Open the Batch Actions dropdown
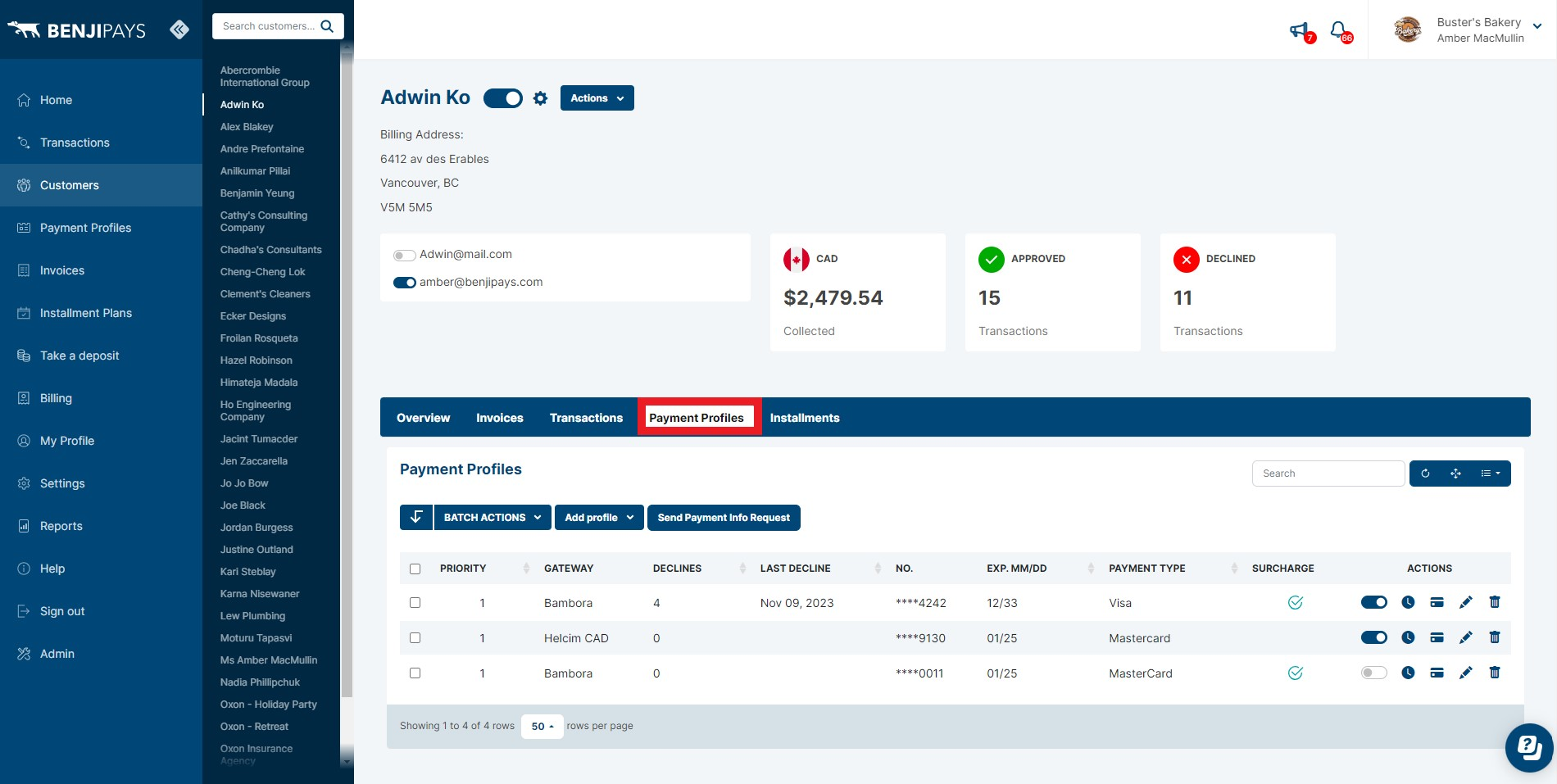This screenshot has width=1557, height=784. pos(493,517)
